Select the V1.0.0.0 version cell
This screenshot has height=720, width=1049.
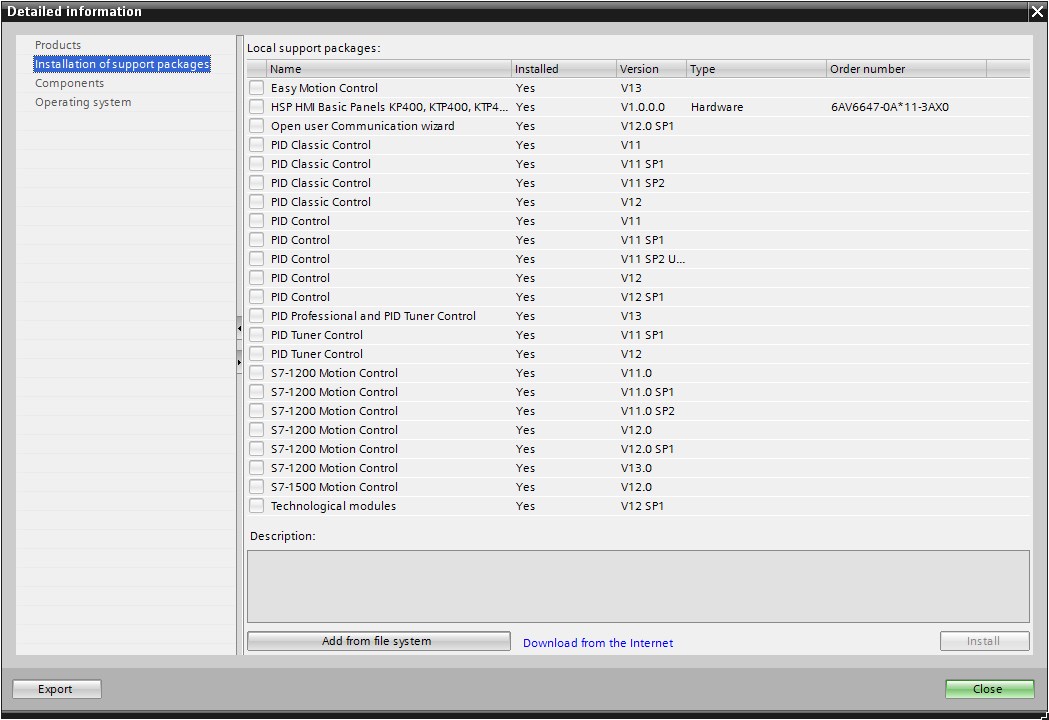[642, 107]
